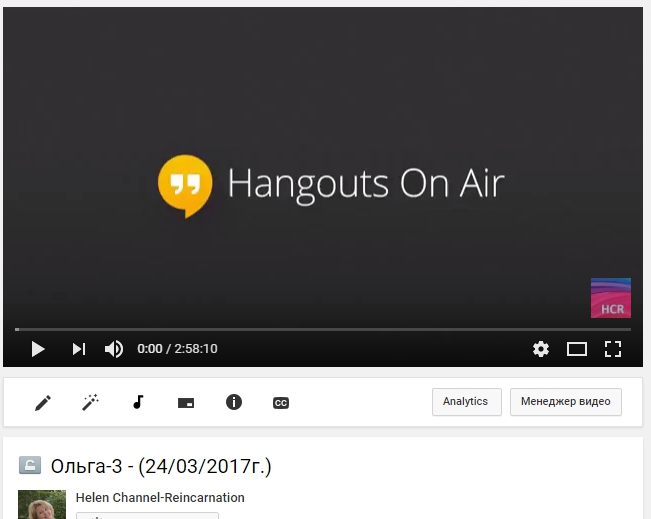Open Менеджер видео
Screen dimensions: 651x519
click(x=566, y=402)
